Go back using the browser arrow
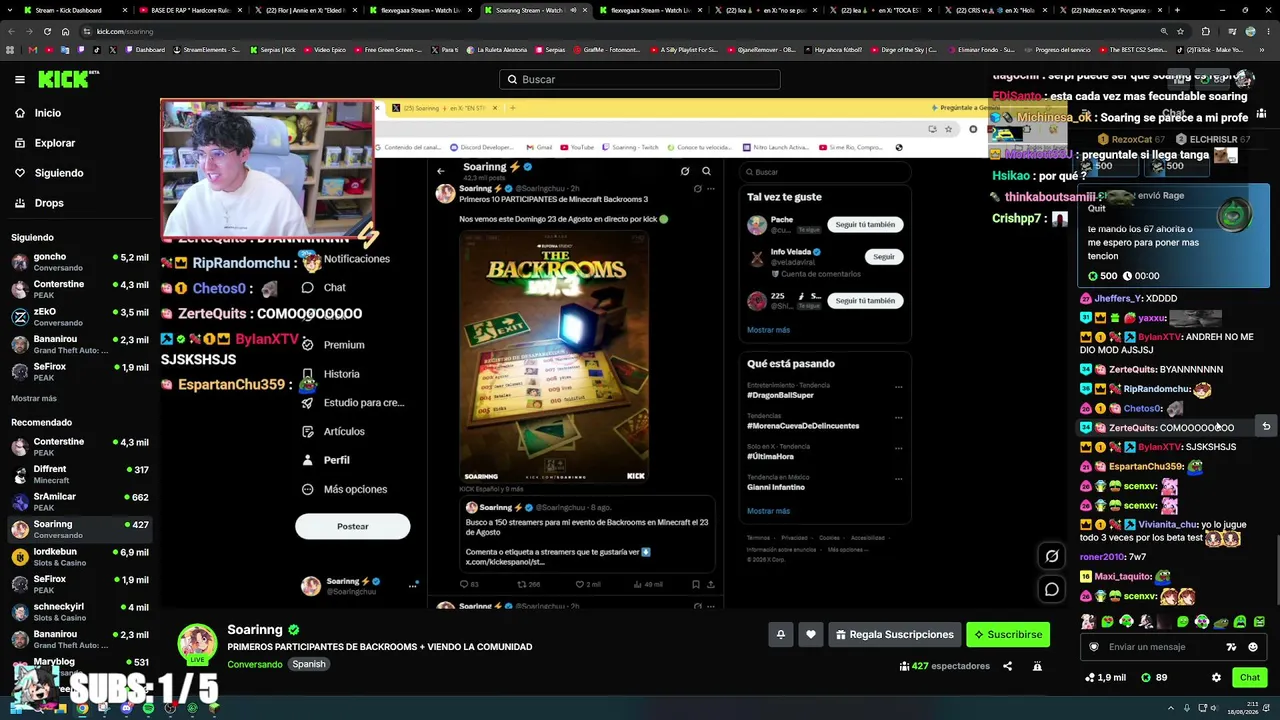The width and height of the screenshot is (1280, 720). pyautogui.click(x=11, y=31)
